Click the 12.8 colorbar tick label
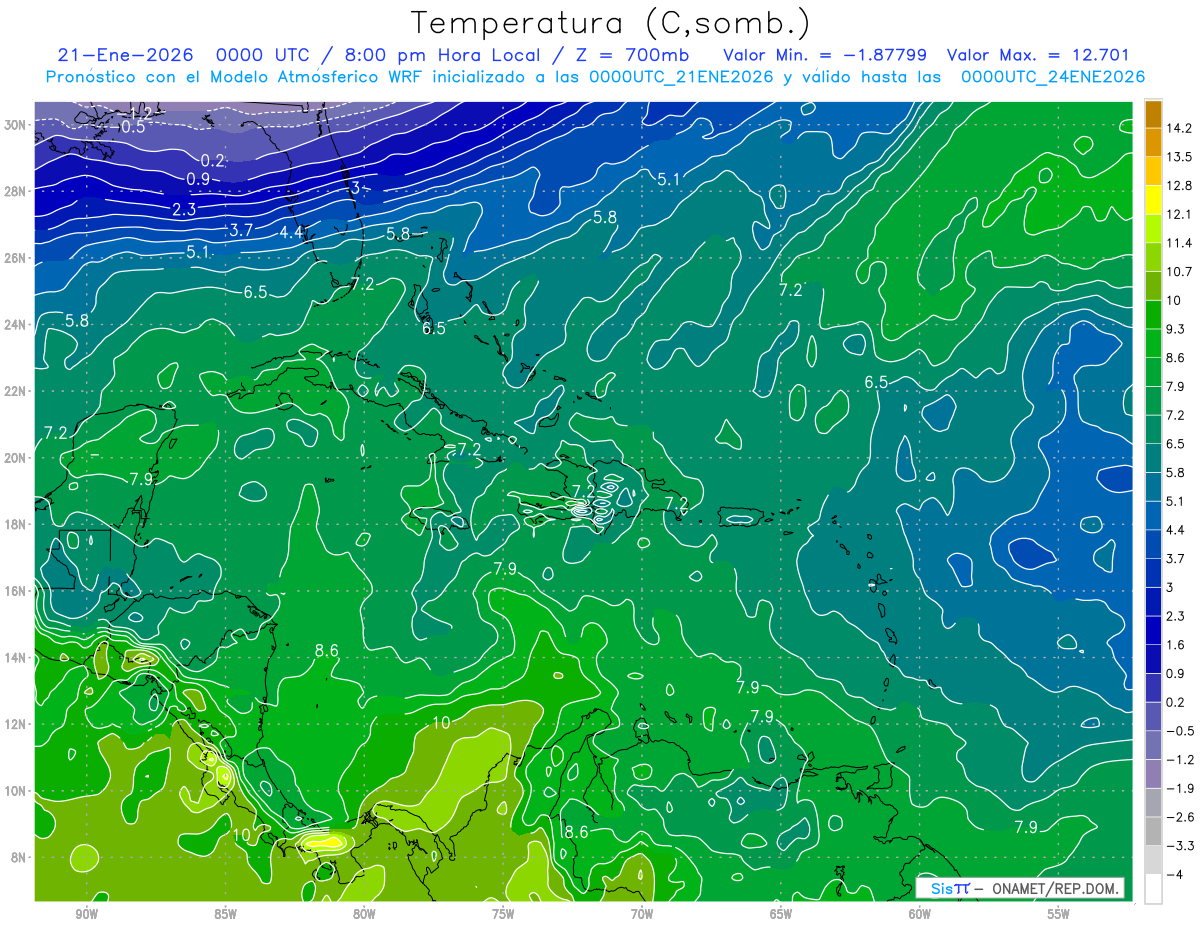1200x927 pixels. click(x=1179, y=185)
